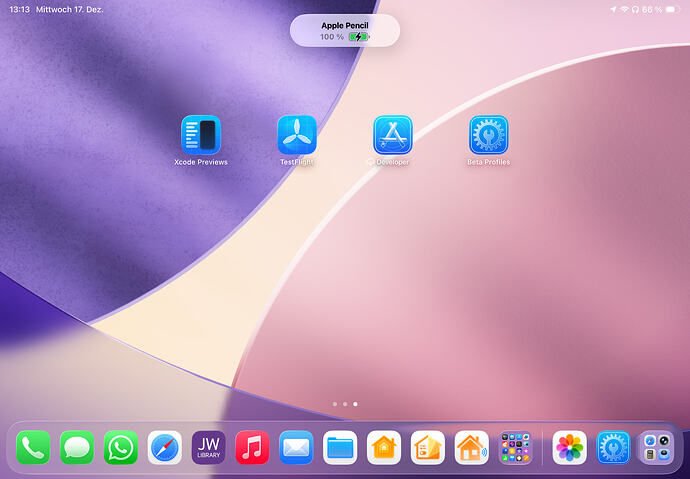690x479 pixels.
Task: Open Beta Profiles on the home screen
Action: (x=488, y=135)
